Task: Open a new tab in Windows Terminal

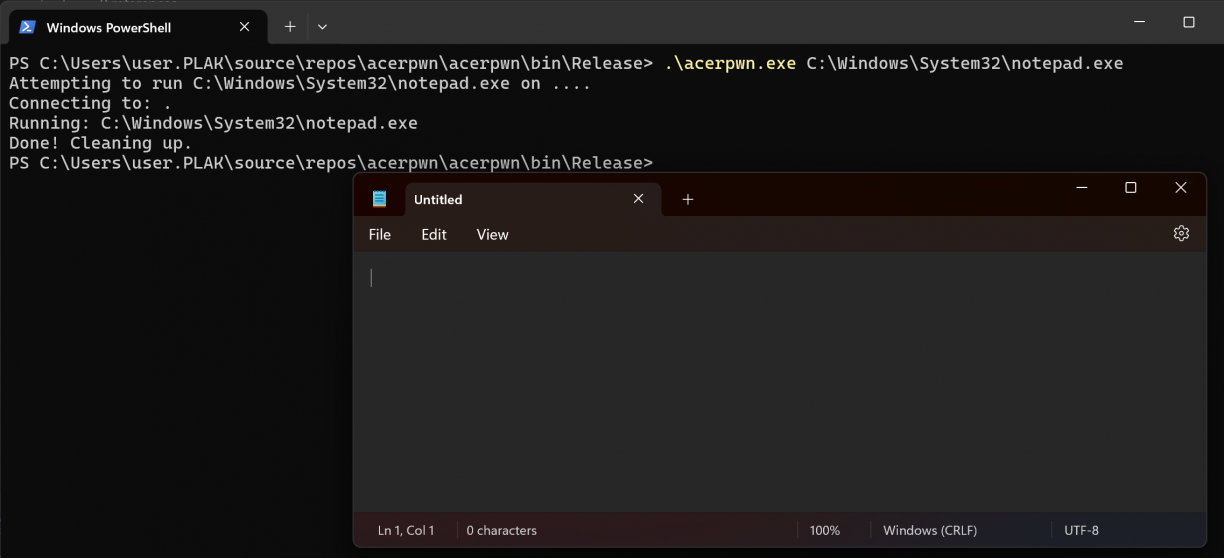Action: tap(290, 27)
